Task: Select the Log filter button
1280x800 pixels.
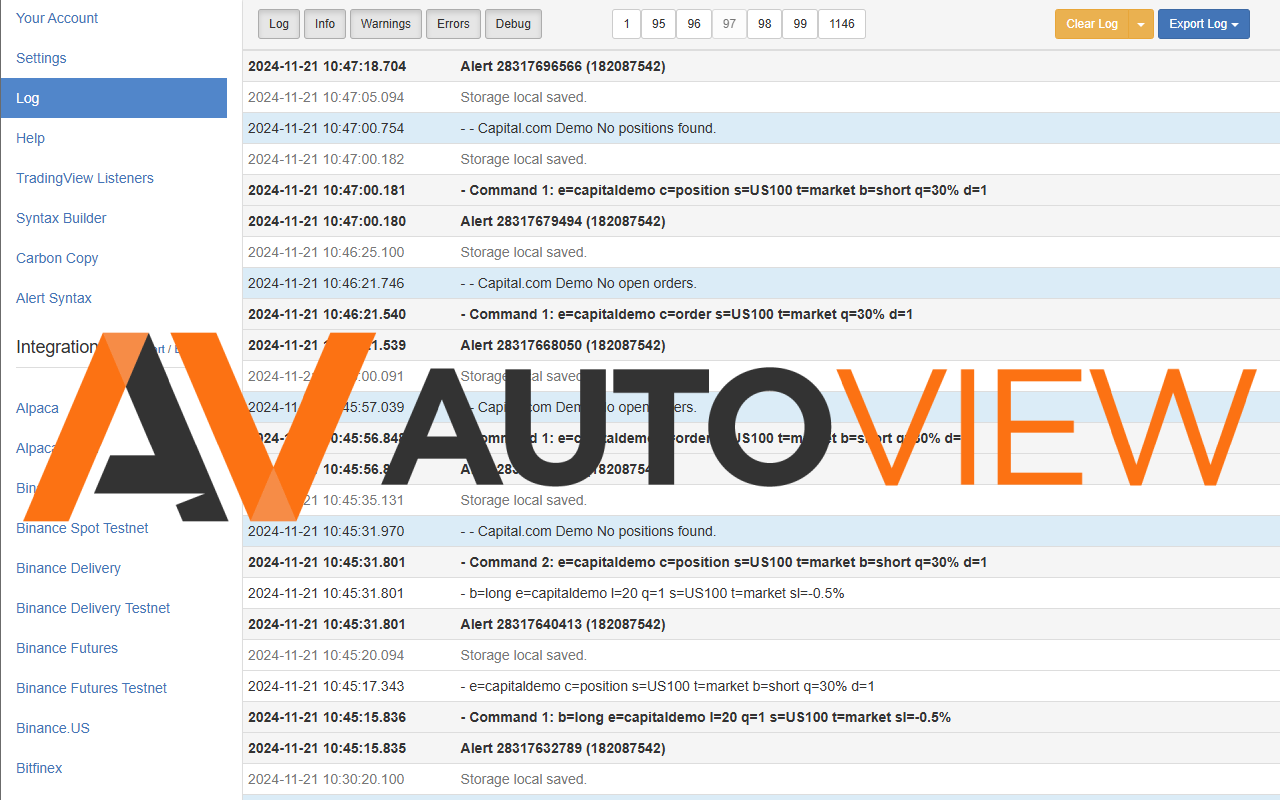Action: (278, 23)
